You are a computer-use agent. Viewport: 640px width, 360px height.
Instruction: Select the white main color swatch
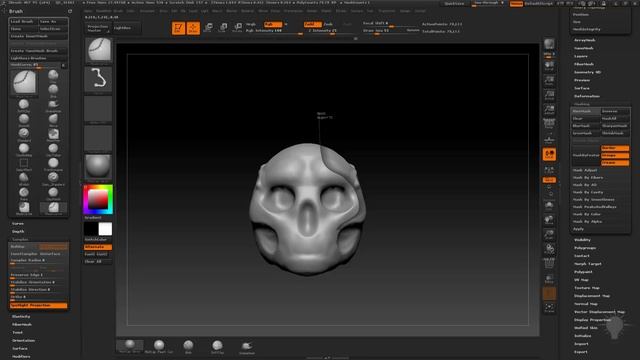(x=105, y=229)
